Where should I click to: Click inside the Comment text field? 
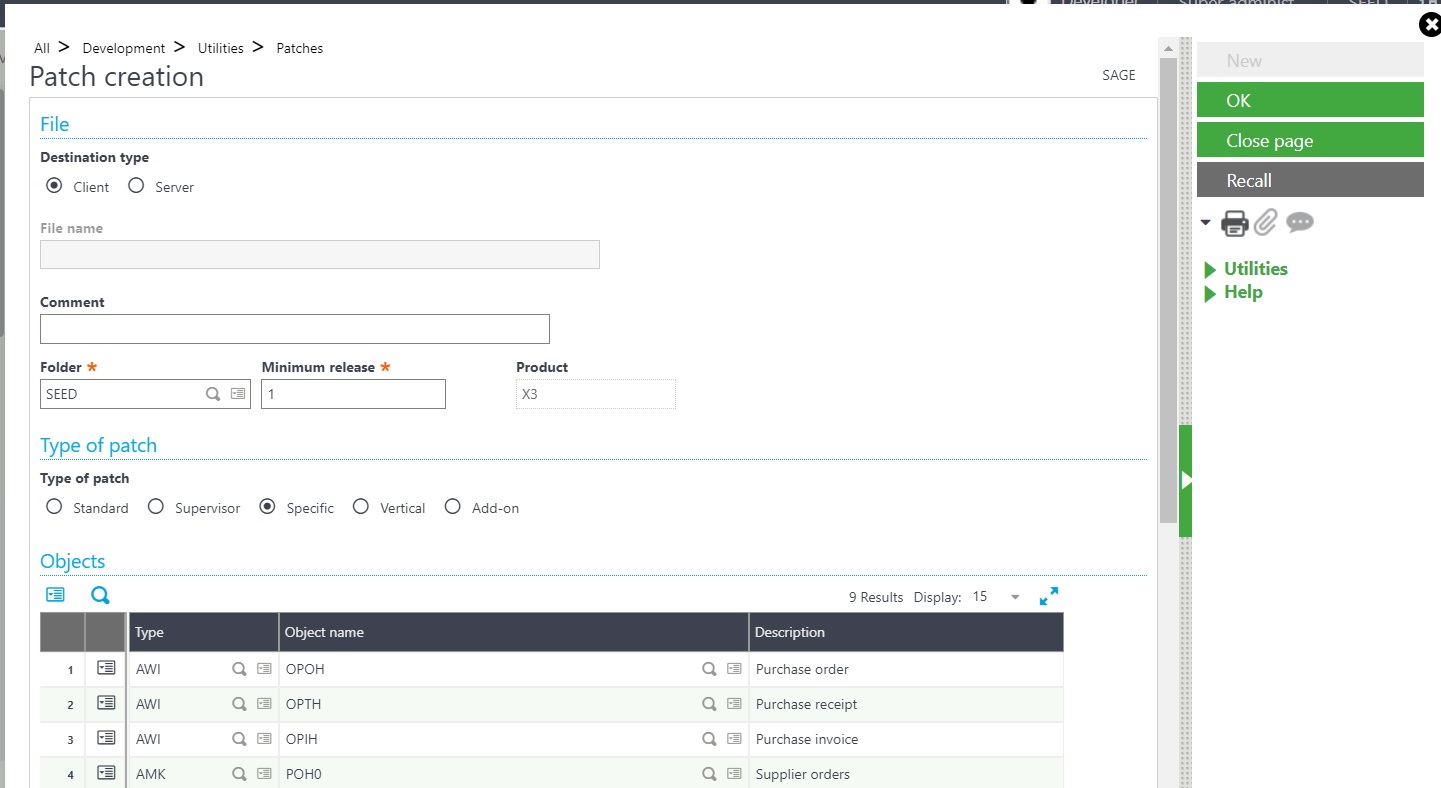coord(294,328)
